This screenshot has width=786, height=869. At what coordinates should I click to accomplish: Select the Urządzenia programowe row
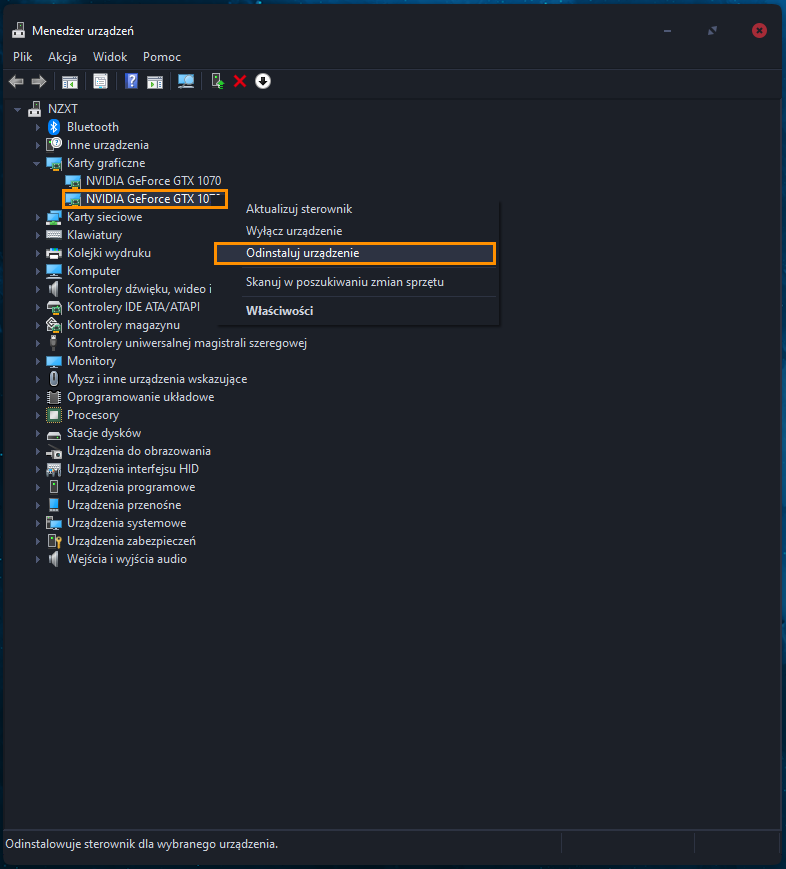click(131, 487)
